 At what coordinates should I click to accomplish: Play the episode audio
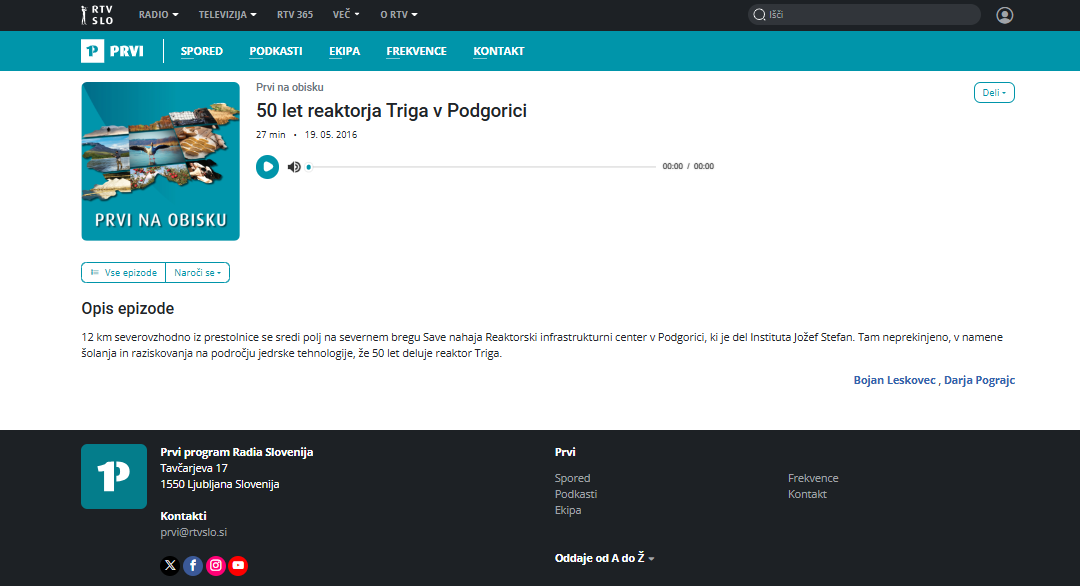267,167
